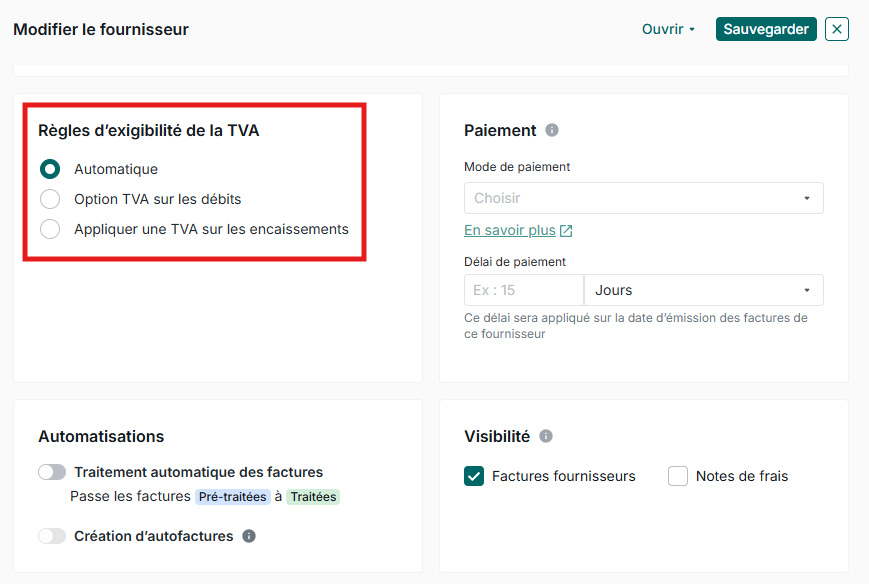Uncheck the Factures fournisseurs checkbox
This screenshot has width=869, height=584.
coord(474,476)
